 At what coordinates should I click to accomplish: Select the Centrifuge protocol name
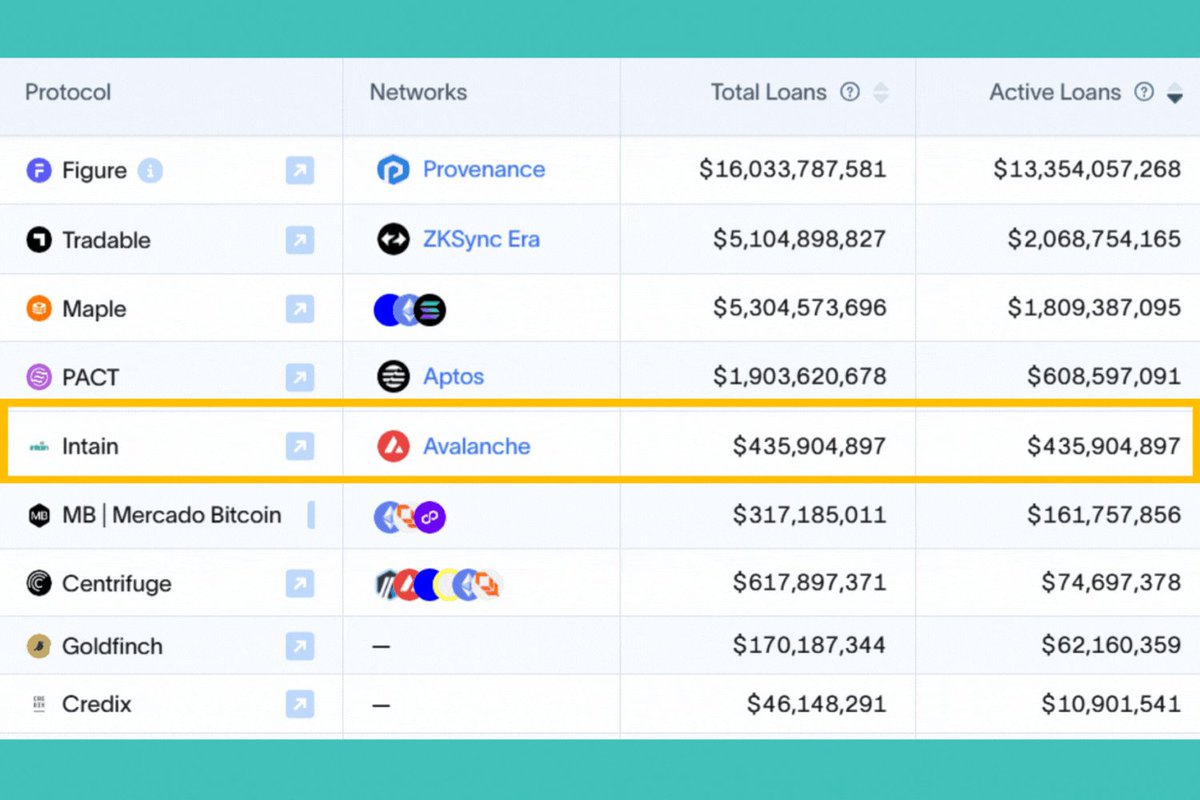(x=117, y=584)
